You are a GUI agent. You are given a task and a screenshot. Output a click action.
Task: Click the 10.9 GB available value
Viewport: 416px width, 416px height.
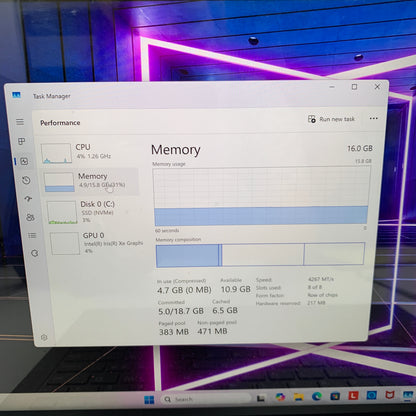click(x=235, y=289)
